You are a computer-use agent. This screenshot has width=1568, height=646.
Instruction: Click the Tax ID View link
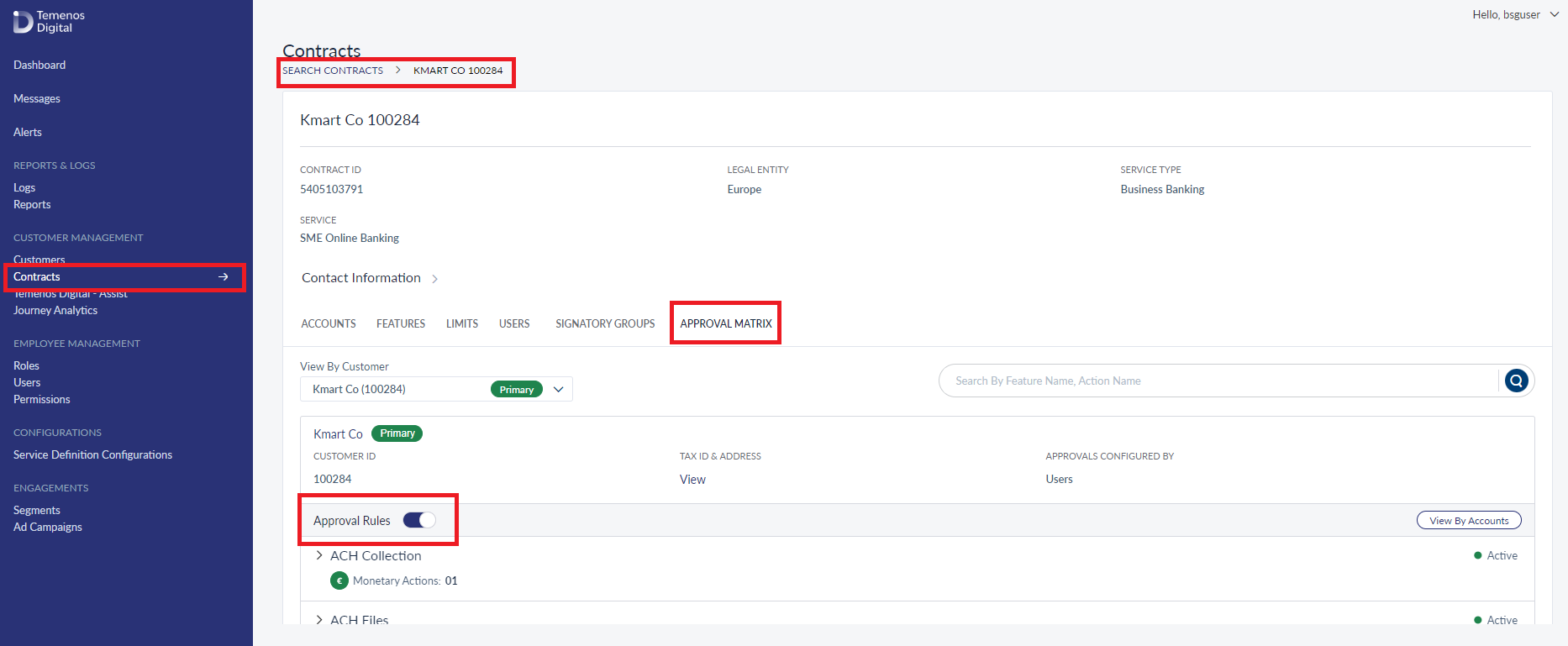[692, 480]
